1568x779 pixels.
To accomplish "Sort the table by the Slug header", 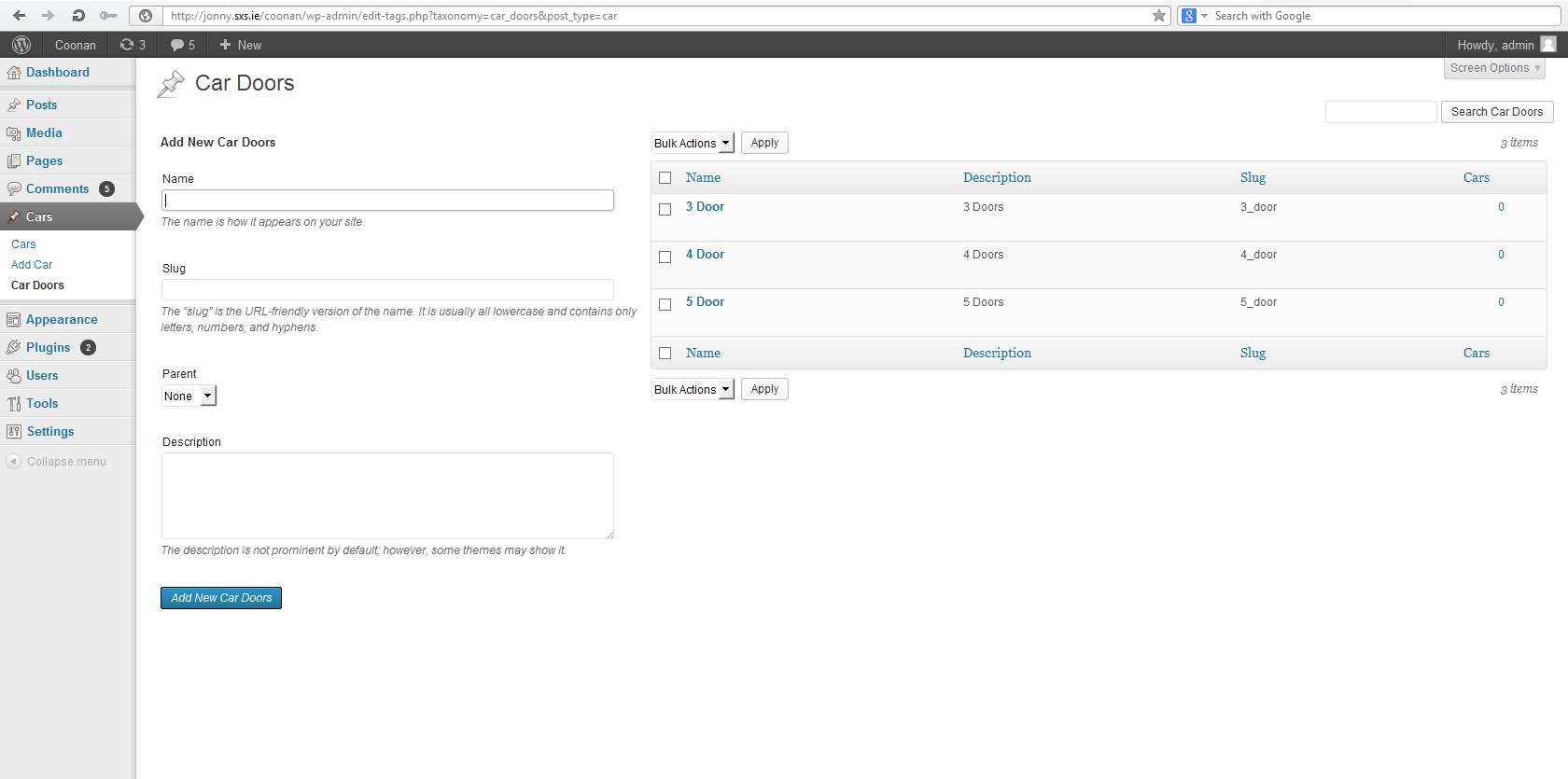I will [1253, 177].
